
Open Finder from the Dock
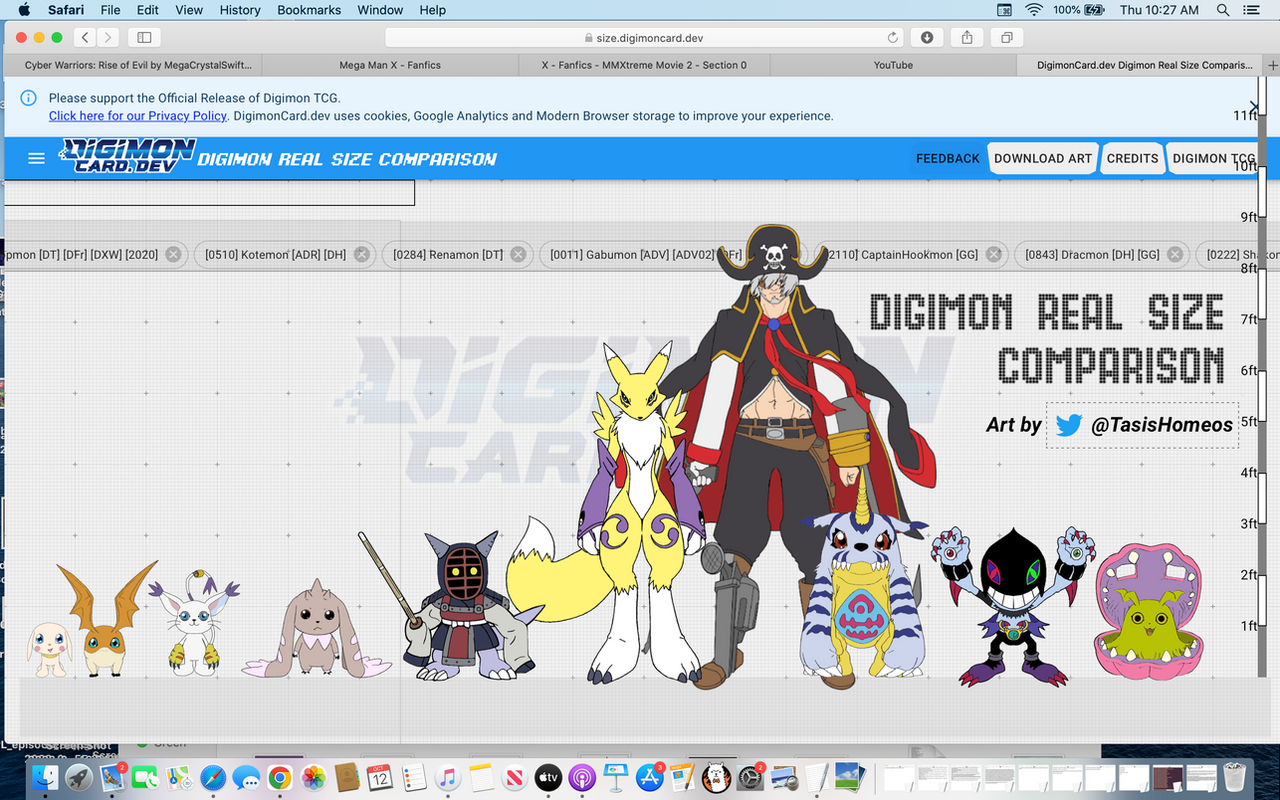click(45, 777)
